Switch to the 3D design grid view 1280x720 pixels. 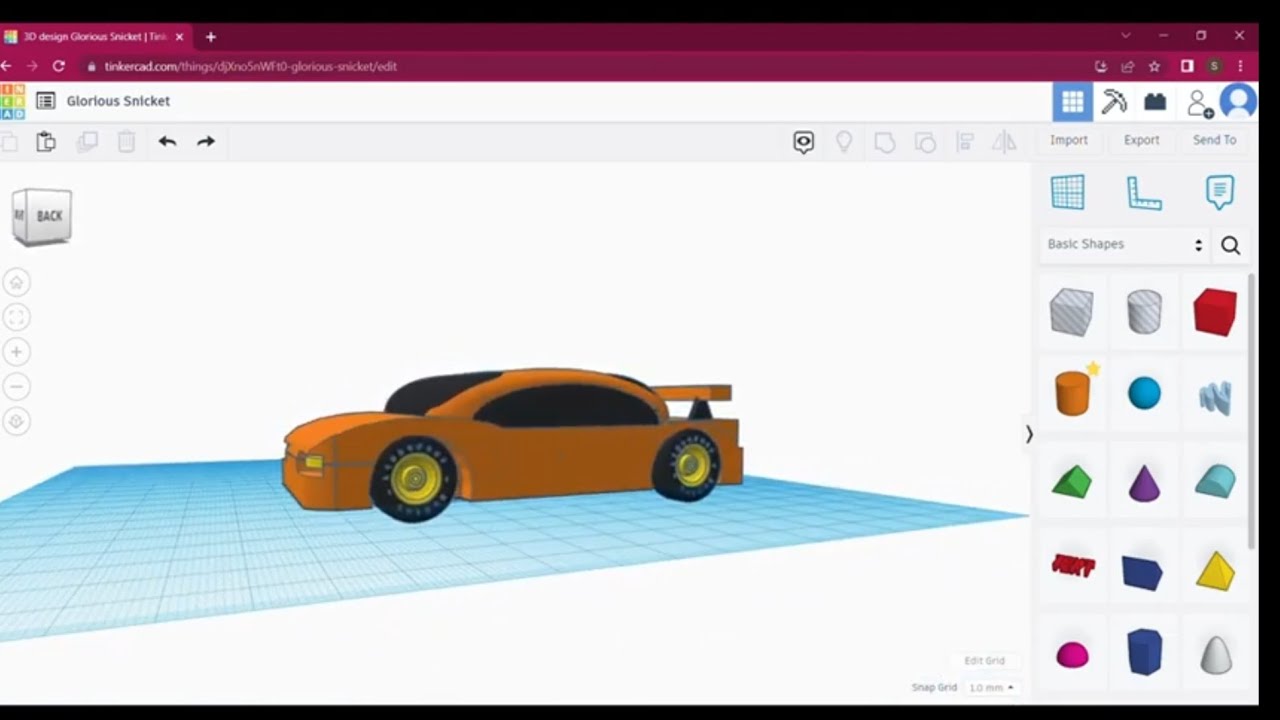1072,101
